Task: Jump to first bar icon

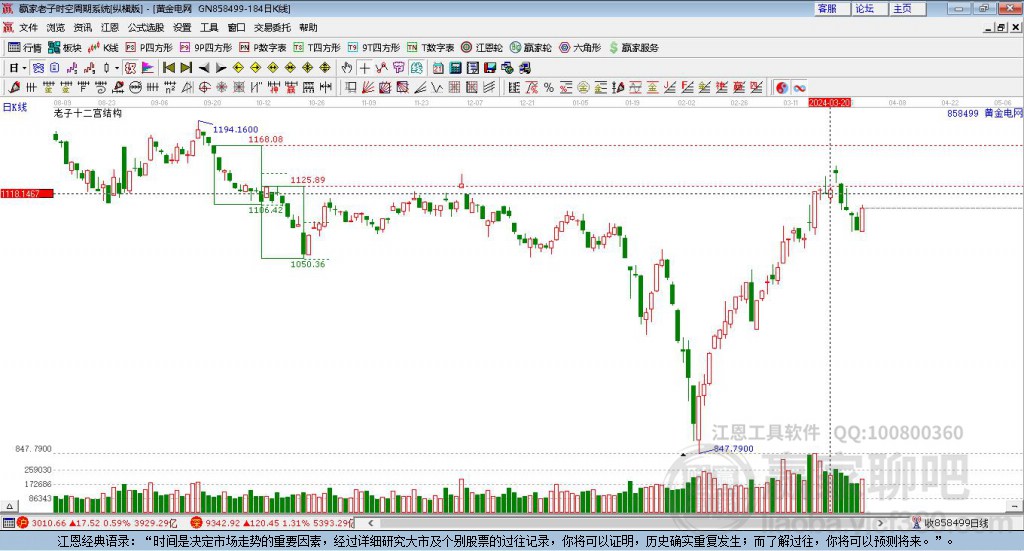Action: click(168, 68)
